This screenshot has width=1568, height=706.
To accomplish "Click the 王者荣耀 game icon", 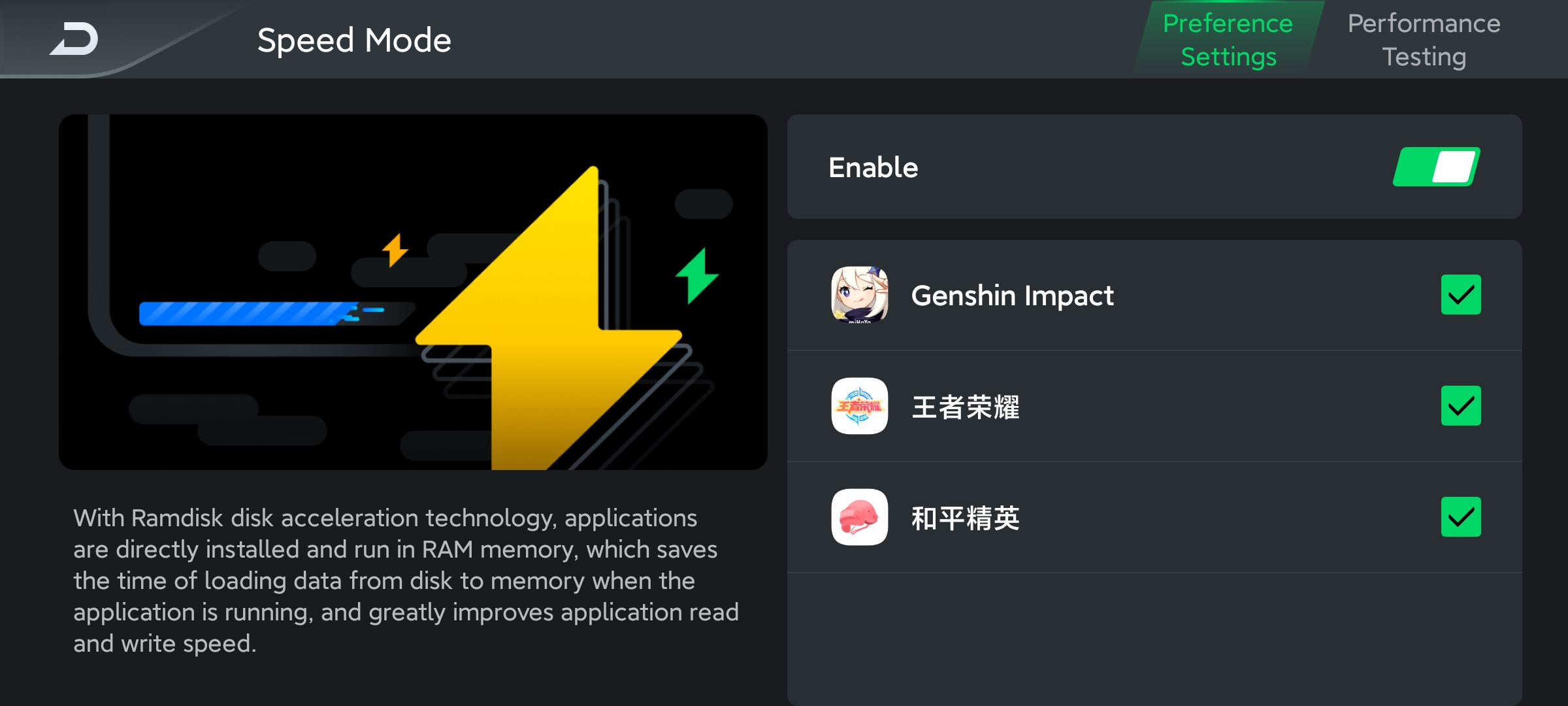I will pyautogui.click(x=859, y=406).
